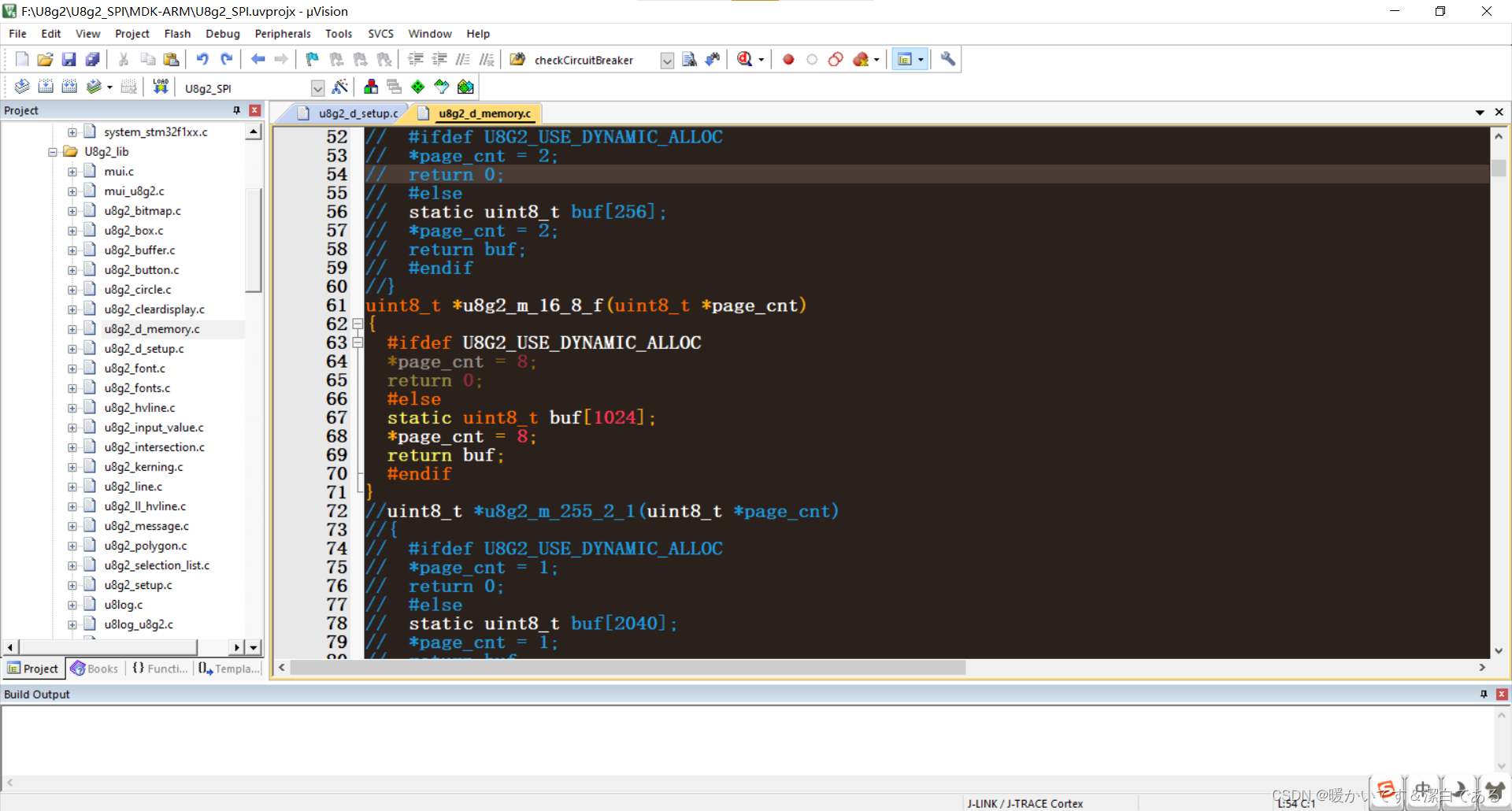Kill all breakpoints in program
This screenshot has width=1512, height=811.
tap(860, 59)
